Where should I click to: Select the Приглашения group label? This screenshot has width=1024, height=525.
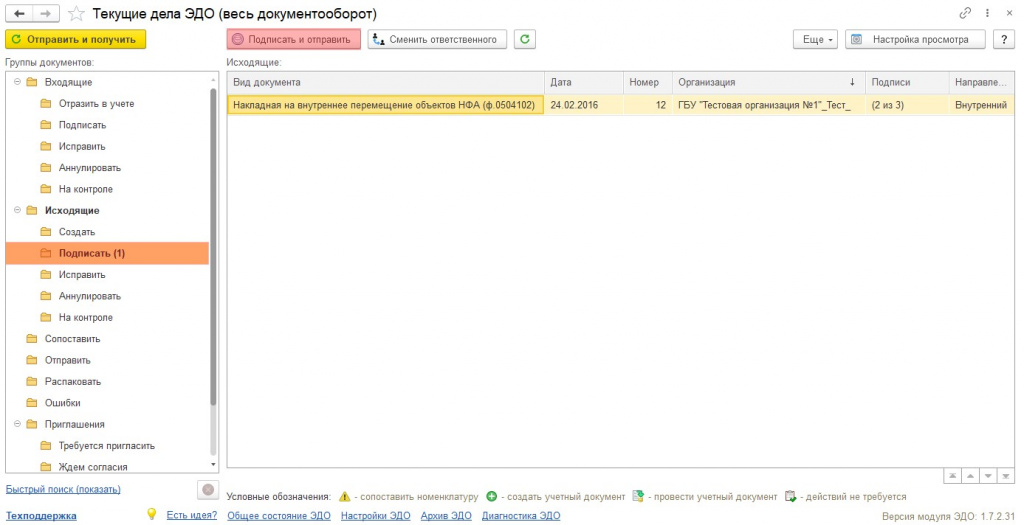pyautogui.click(x=74, y=424)
